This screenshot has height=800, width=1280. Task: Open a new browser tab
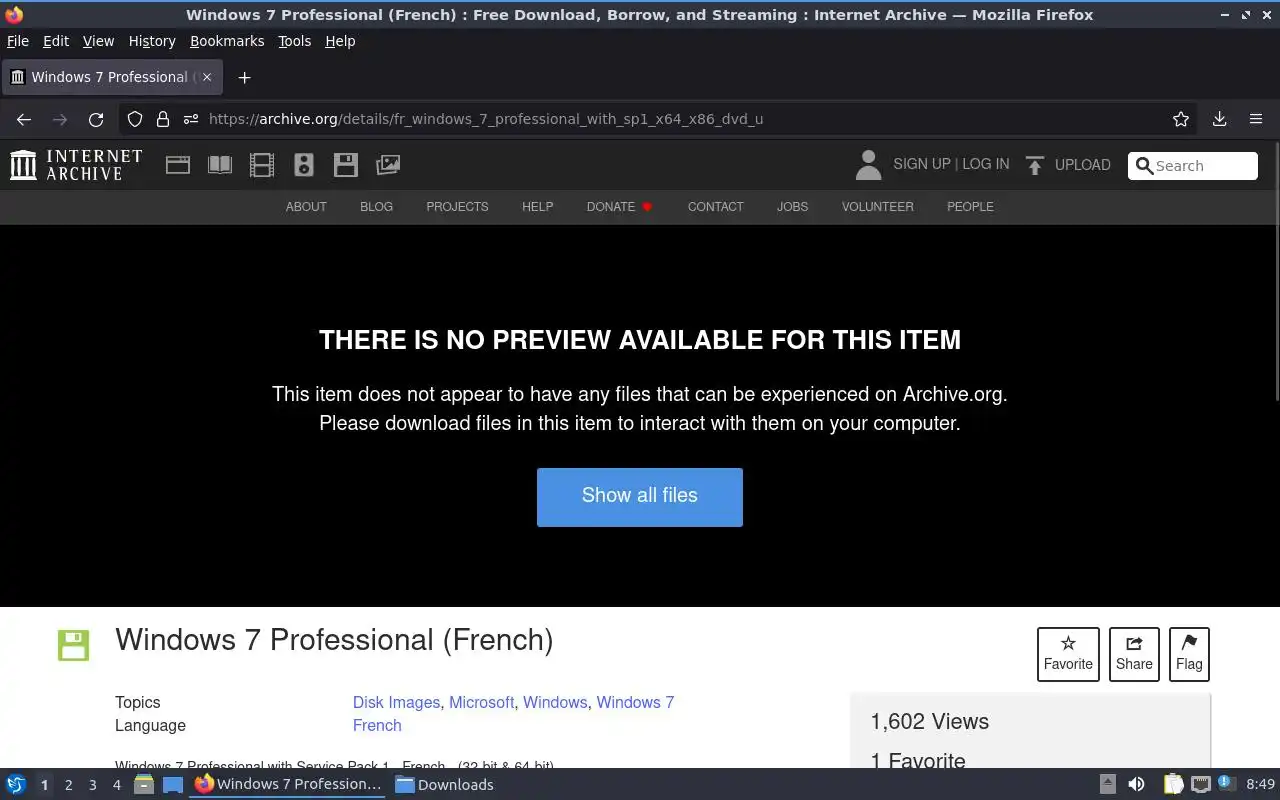pyautogui.click(x=244, y=77)
